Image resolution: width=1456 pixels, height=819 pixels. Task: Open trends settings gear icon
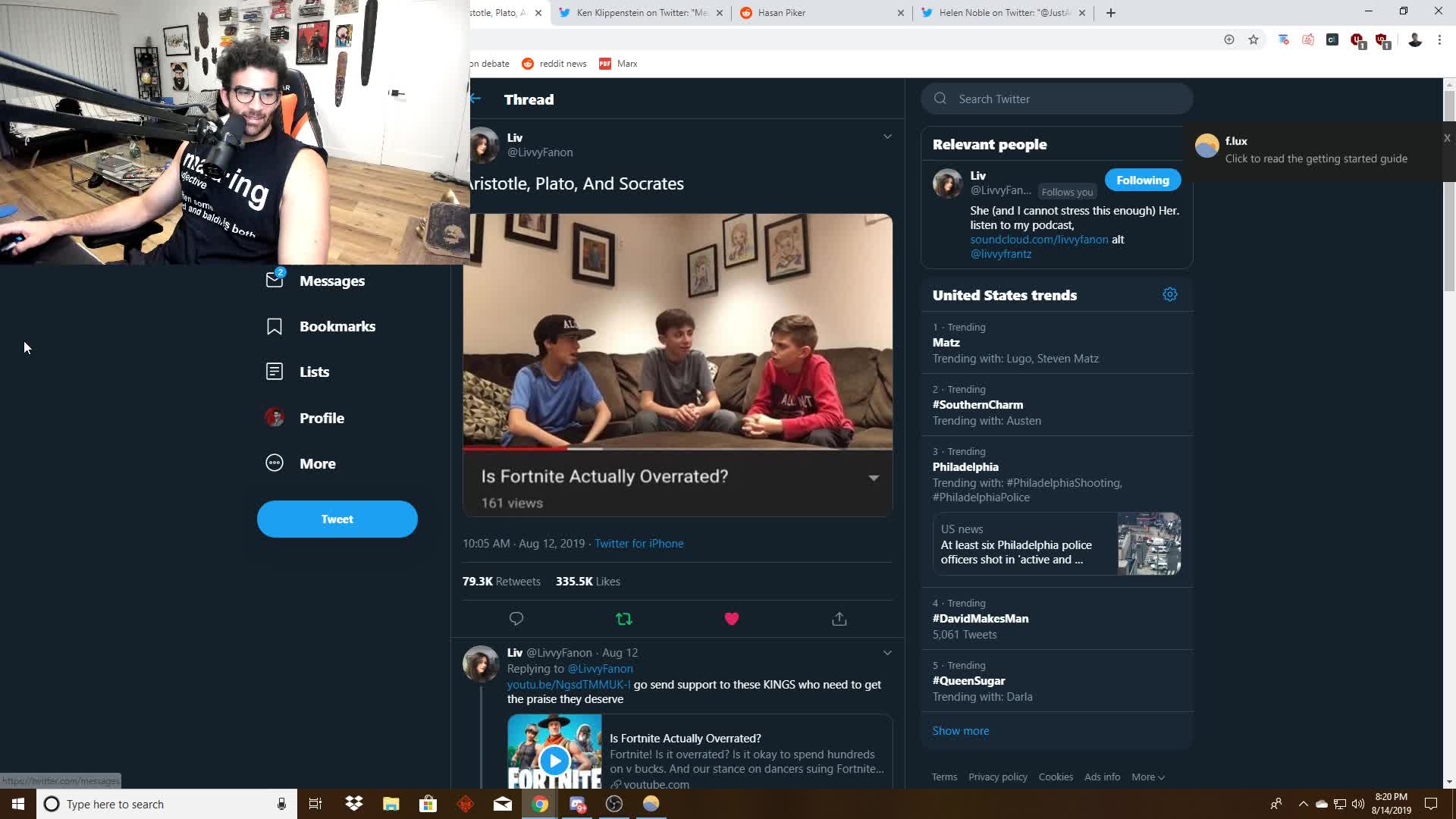pyautogui.click(x=1170, y=294)
